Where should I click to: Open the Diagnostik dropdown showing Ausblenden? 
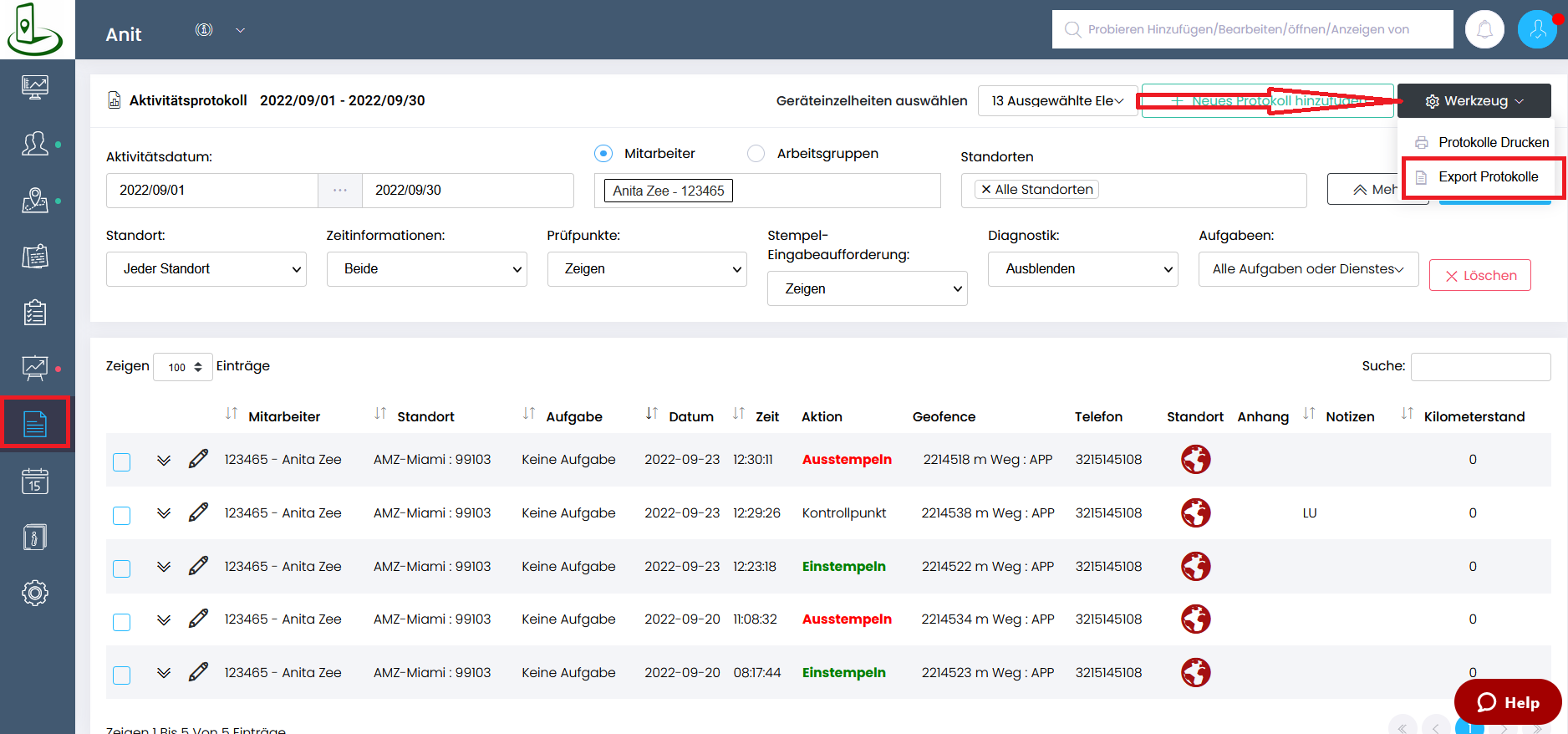pyautogui.click(x=1082, y=269)
